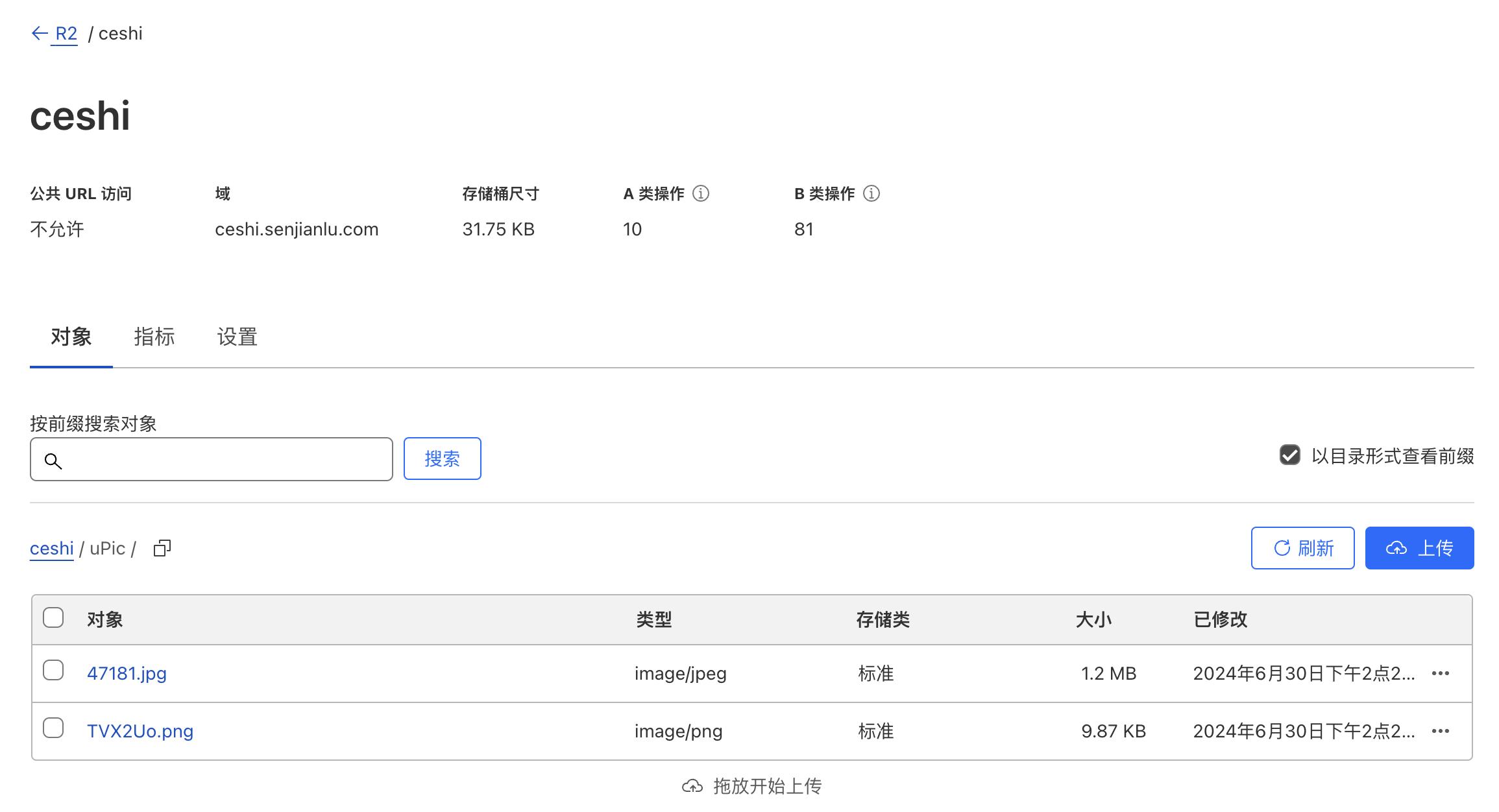This screenshot has width=1499, height=812.
Task: Click the 上传 upload button
Action: click(x=1419, y=548)
